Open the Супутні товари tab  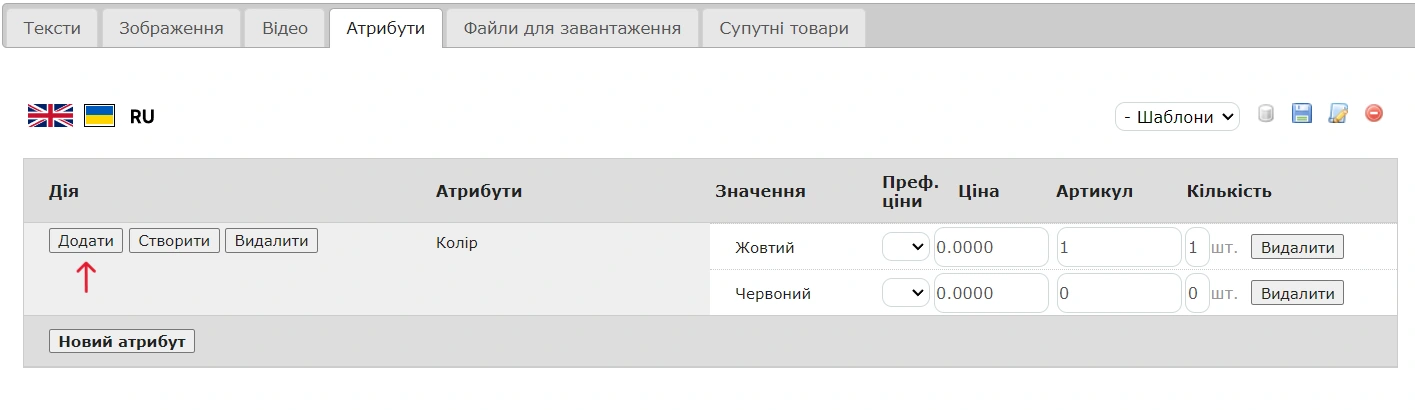[783, 29]
